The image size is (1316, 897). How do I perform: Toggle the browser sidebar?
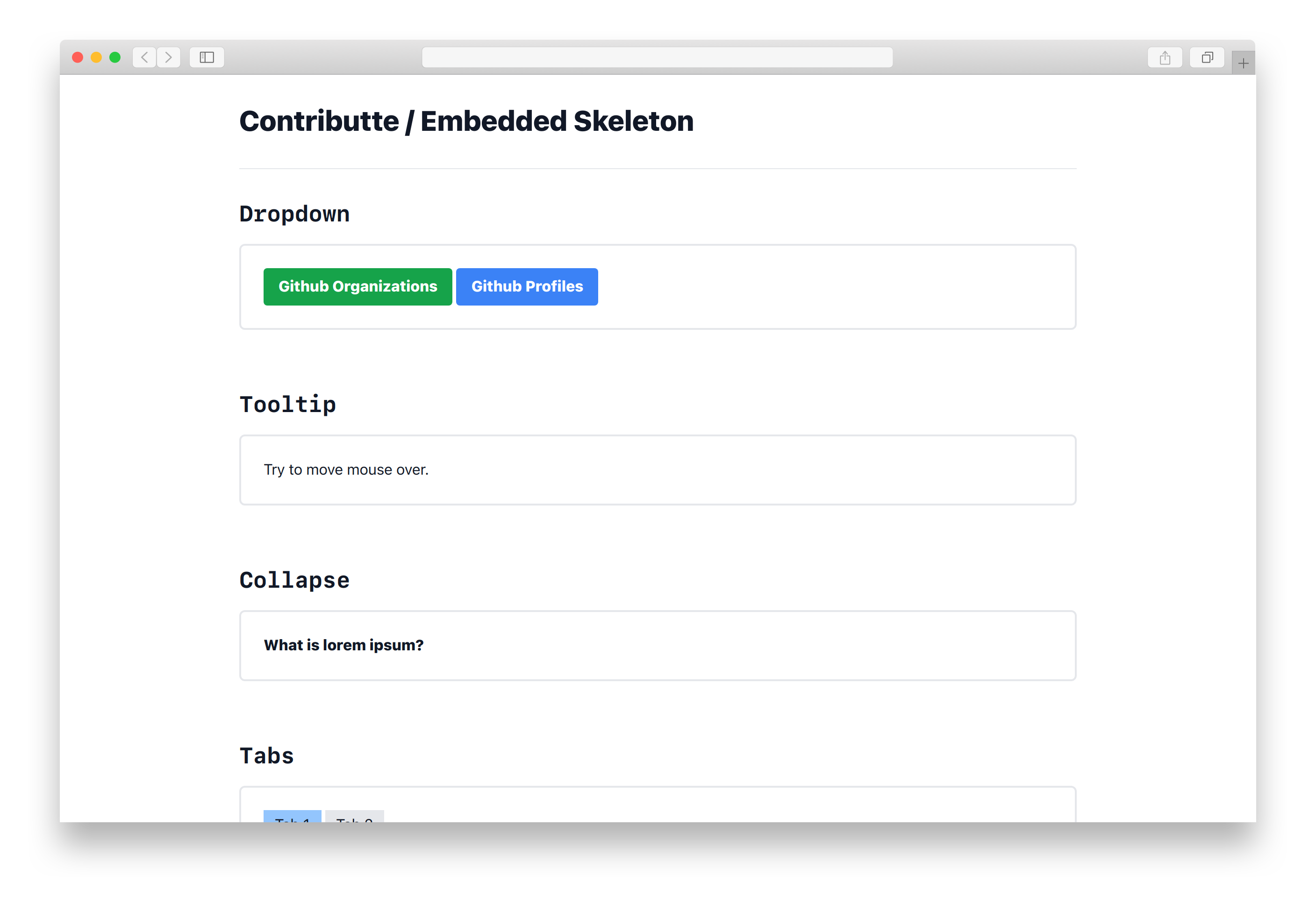click(x=207, y=57)
